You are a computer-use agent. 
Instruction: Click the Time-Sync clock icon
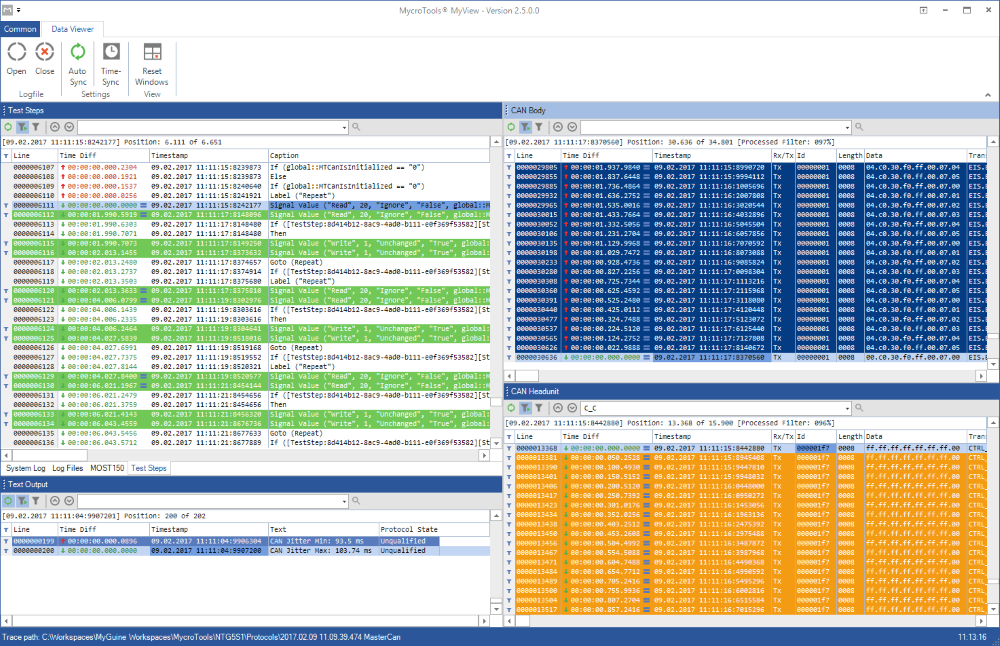tap(112, 52)
